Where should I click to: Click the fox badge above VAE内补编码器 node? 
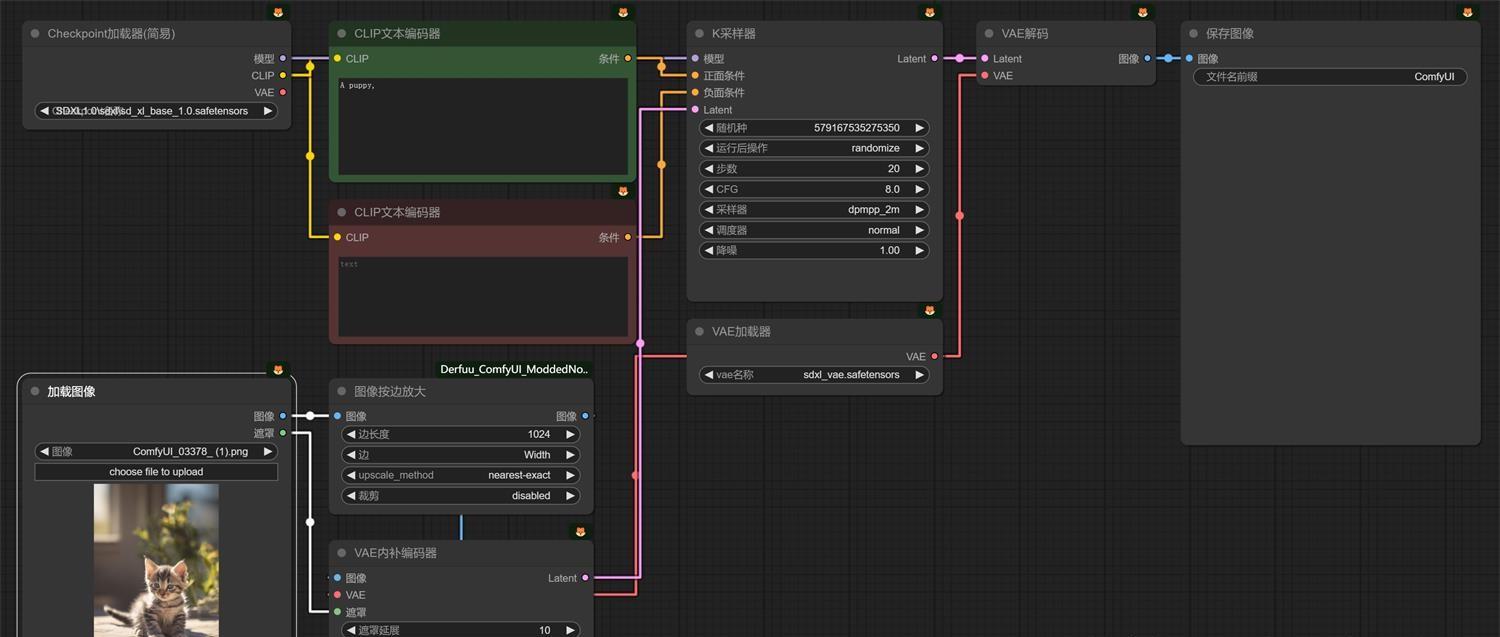click(x=580, y=531)
